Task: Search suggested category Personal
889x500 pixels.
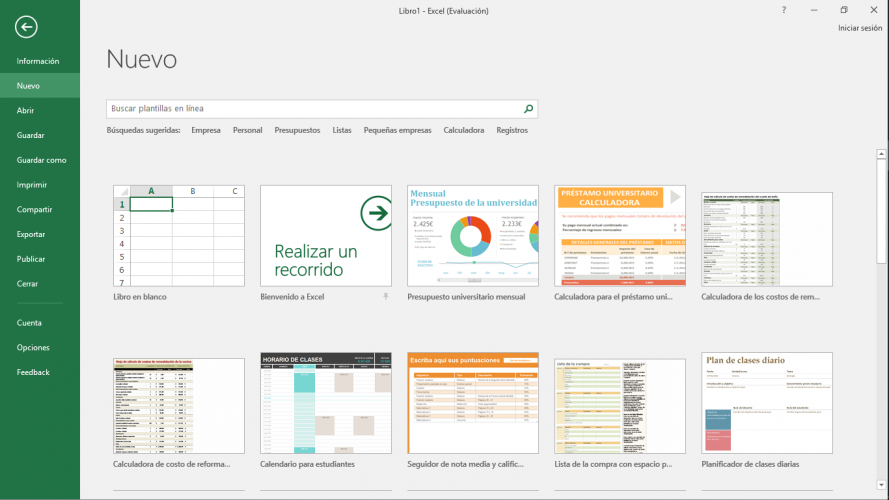Action: coord(247,130)
